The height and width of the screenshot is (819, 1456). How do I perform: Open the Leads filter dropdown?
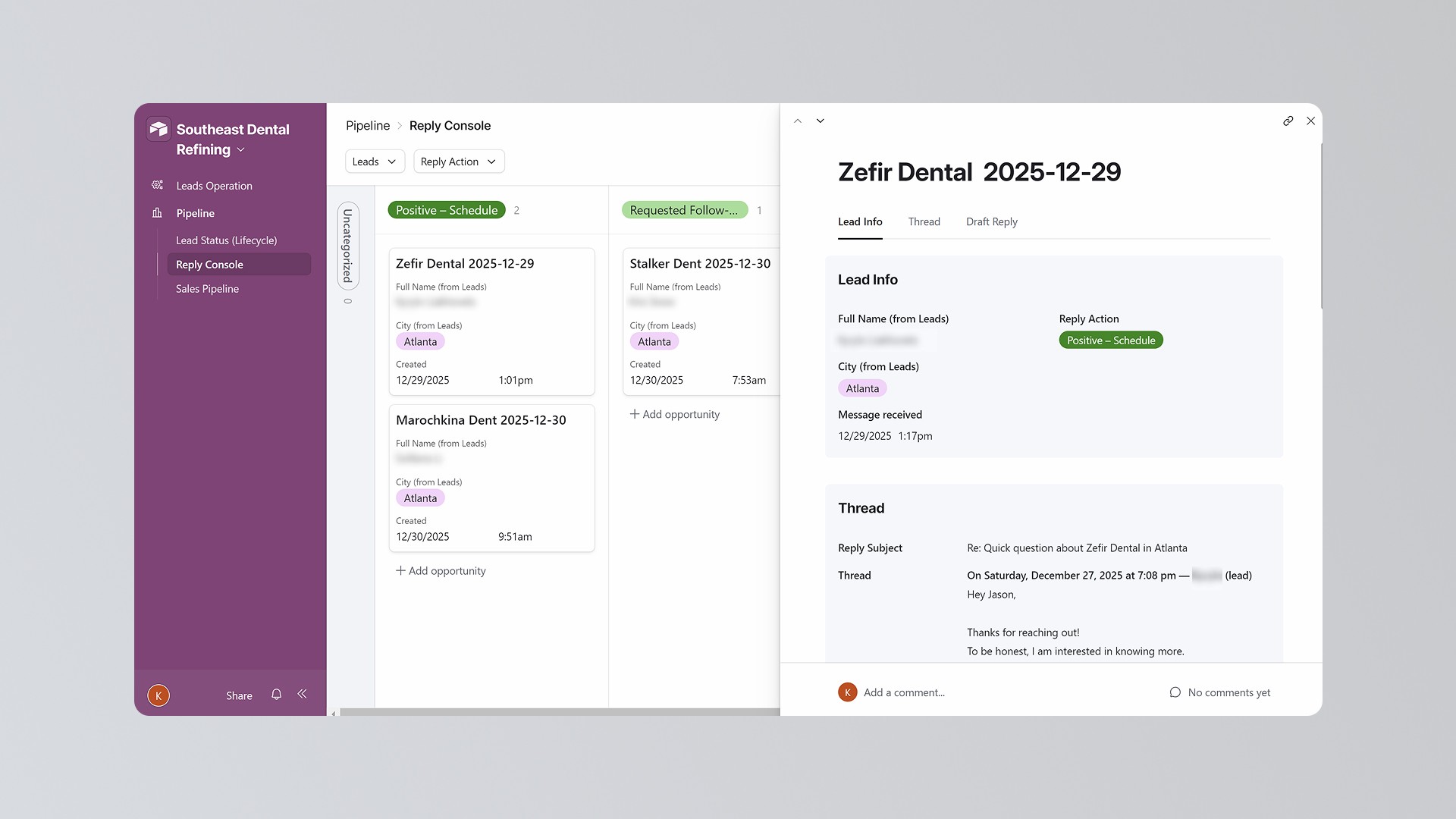pyautogui.click(x=375, y=162)
